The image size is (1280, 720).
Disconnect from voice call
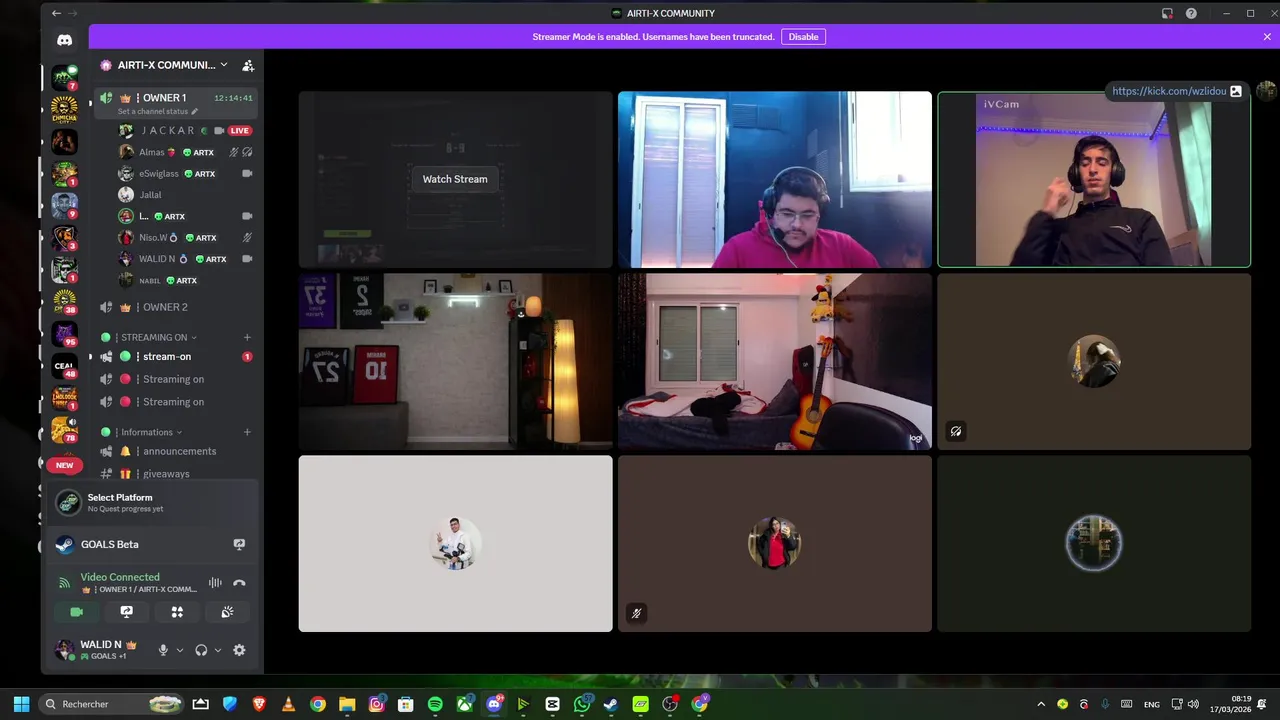tap(239, 583)
